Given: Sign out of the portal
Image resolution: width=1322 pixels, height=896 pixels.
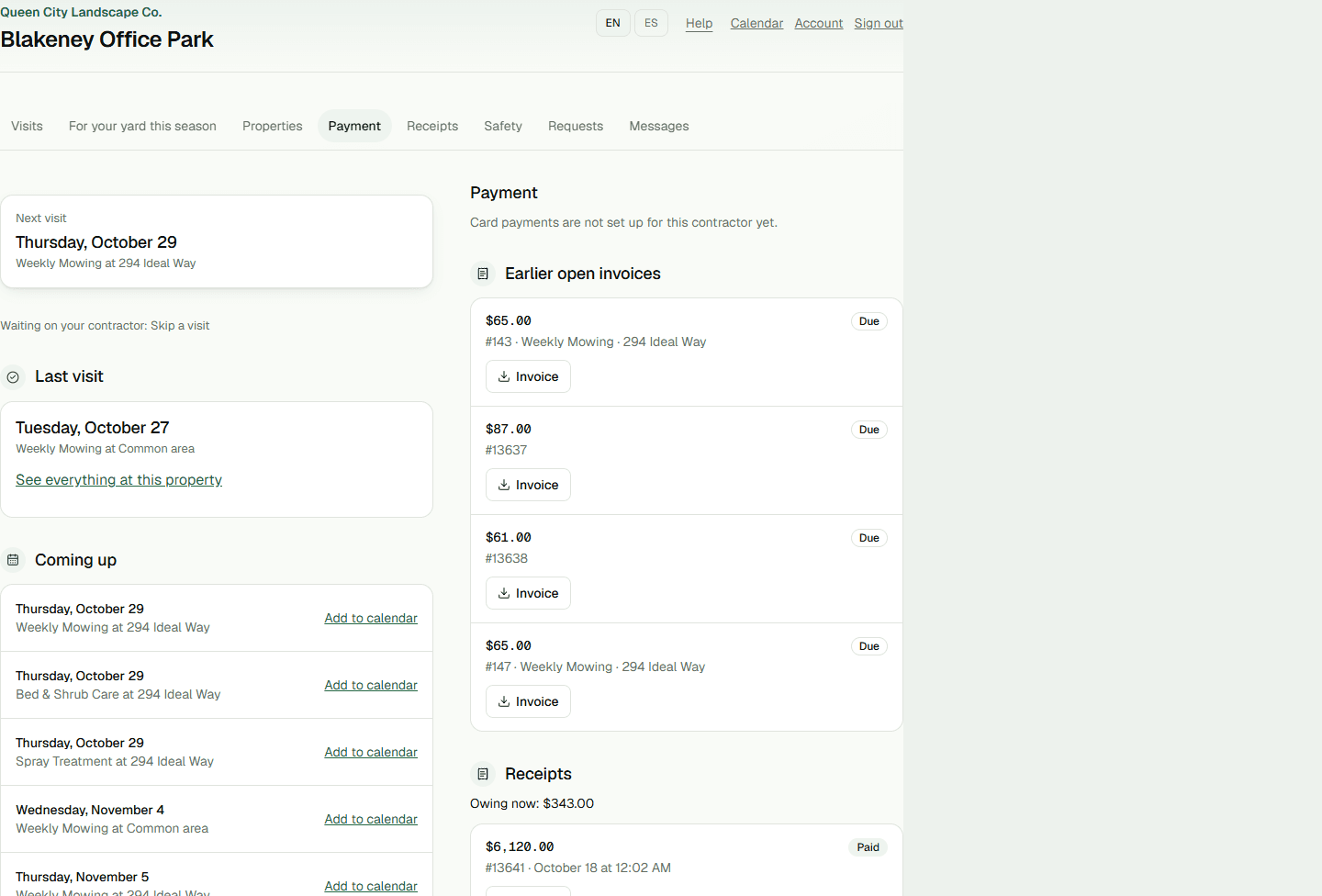Looking at the screenshot, I should click(x=879, y=23).
